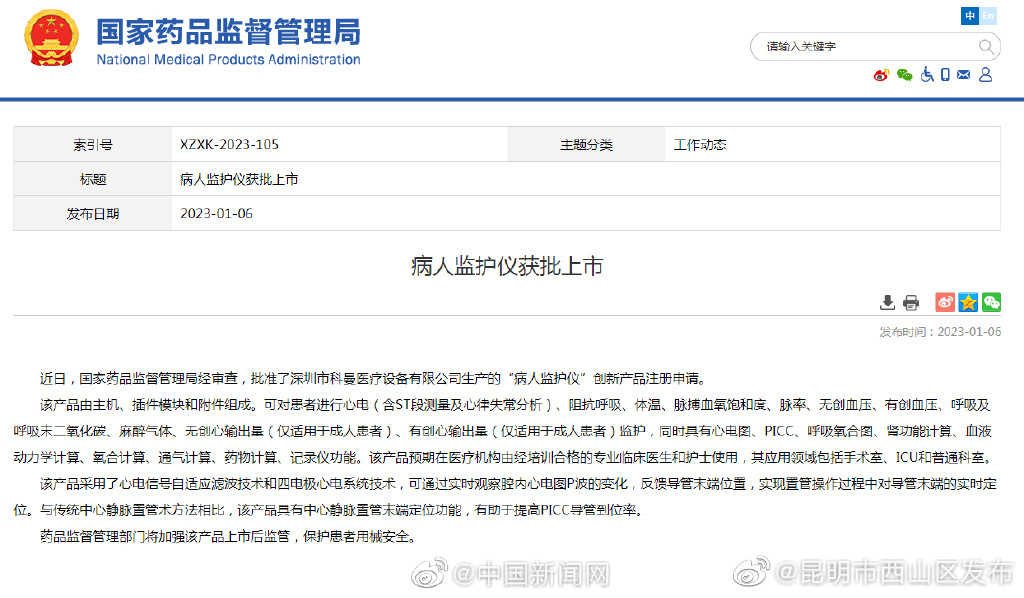Print the article with the printer icon
Viewport: 1024px width, 598px height.
point(911,301)
